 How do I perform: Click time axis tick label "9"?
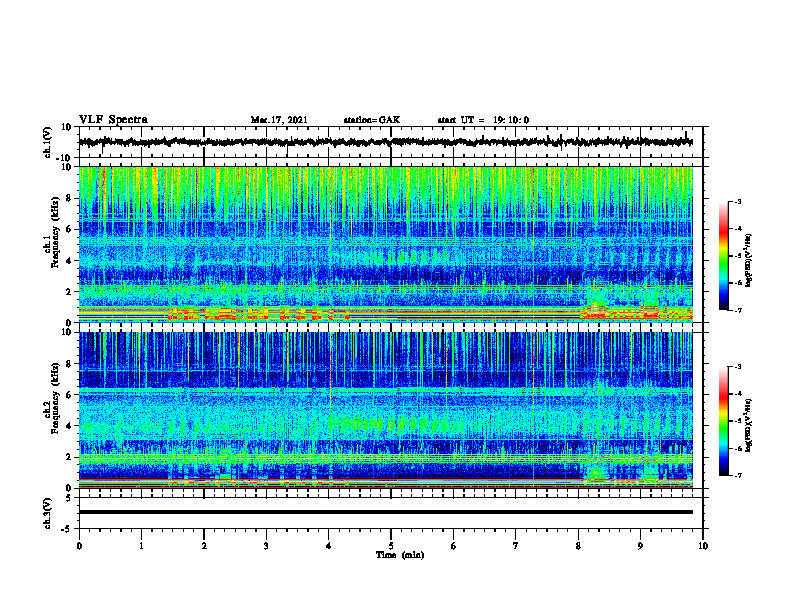640,546
